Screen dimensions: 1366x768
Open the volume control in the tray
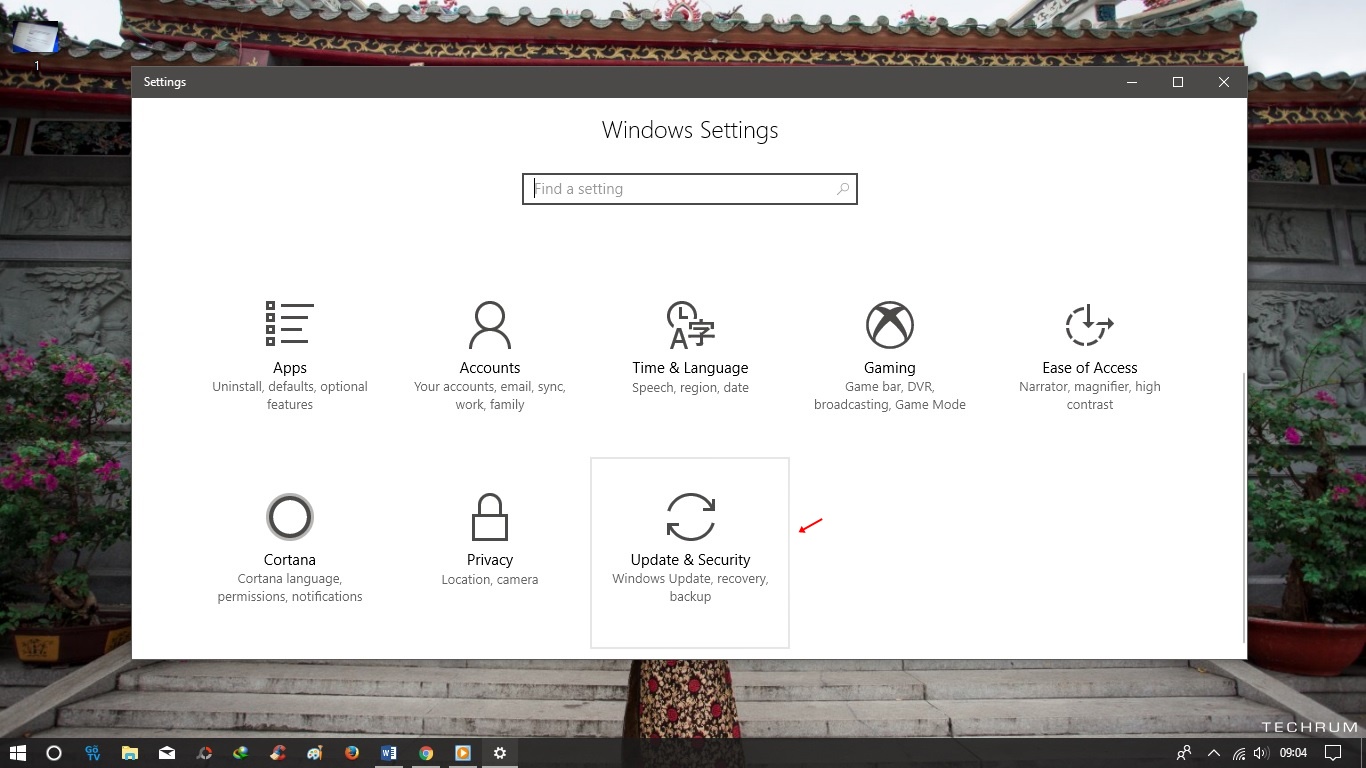(x=1261, y=753)
